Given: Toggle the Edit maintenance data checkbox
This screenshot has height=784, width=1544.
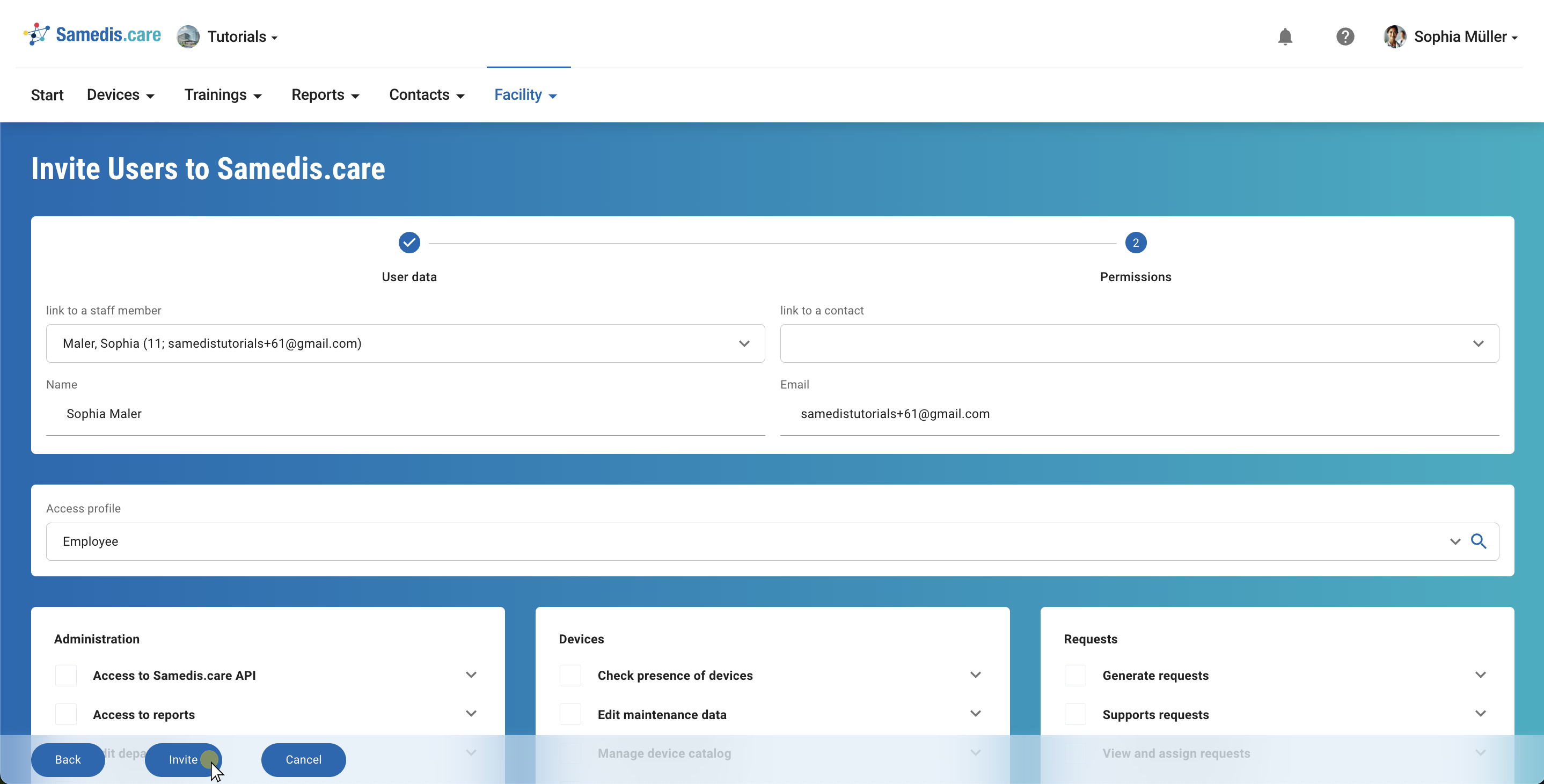Looking at the screenshot, I should (x=570, y=714).
